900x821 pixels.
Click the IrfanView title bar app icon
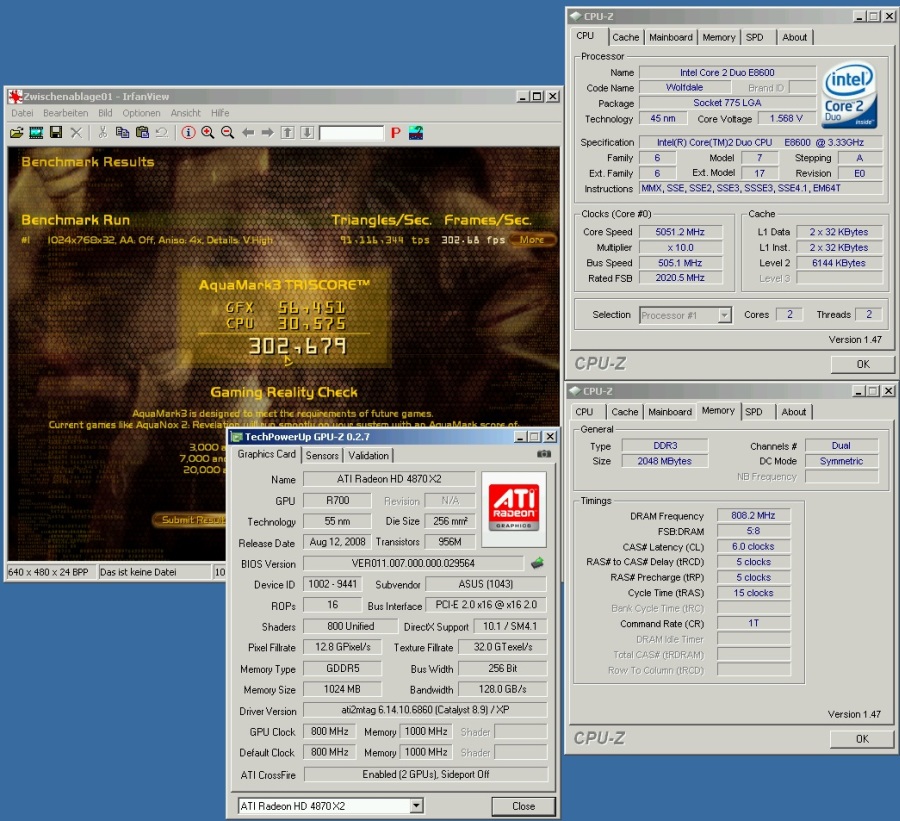(15, 96)
